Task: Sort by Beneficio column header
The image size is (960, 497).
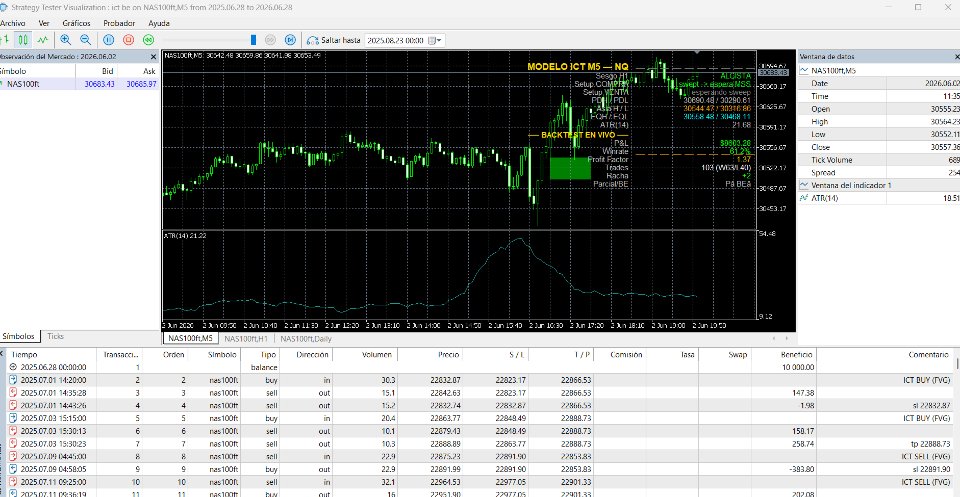Action: pyautogui.click(x=797, y=354)
